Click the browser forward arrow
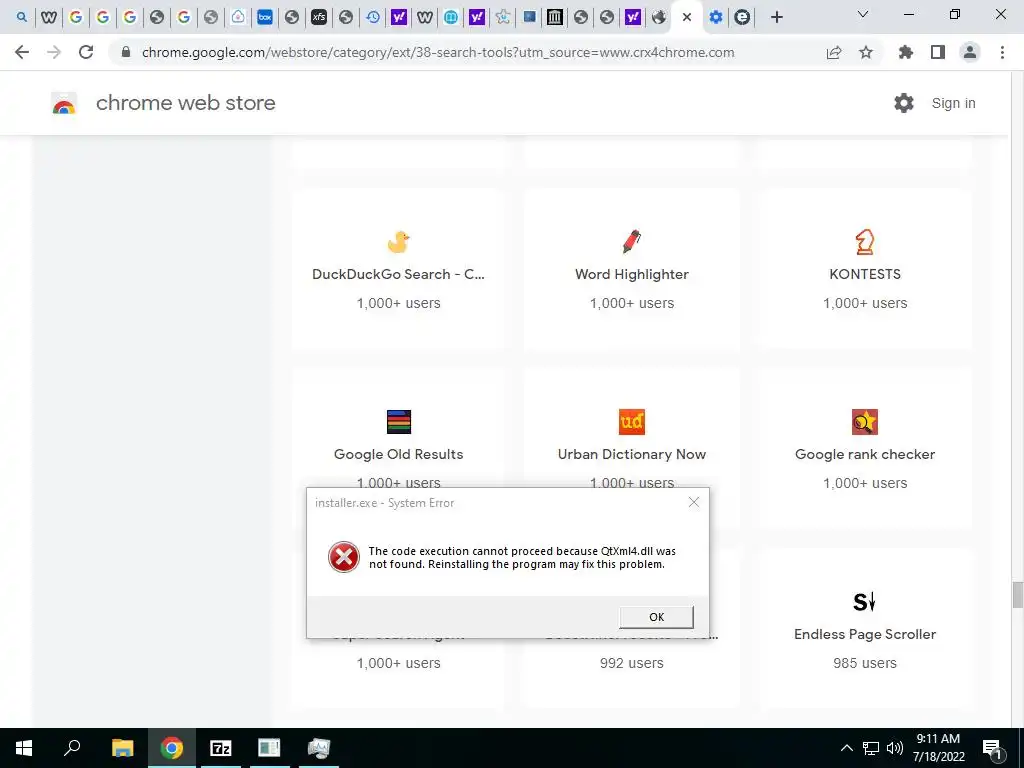The height and width of the screenshot is (768, 1024). point(54,52)
